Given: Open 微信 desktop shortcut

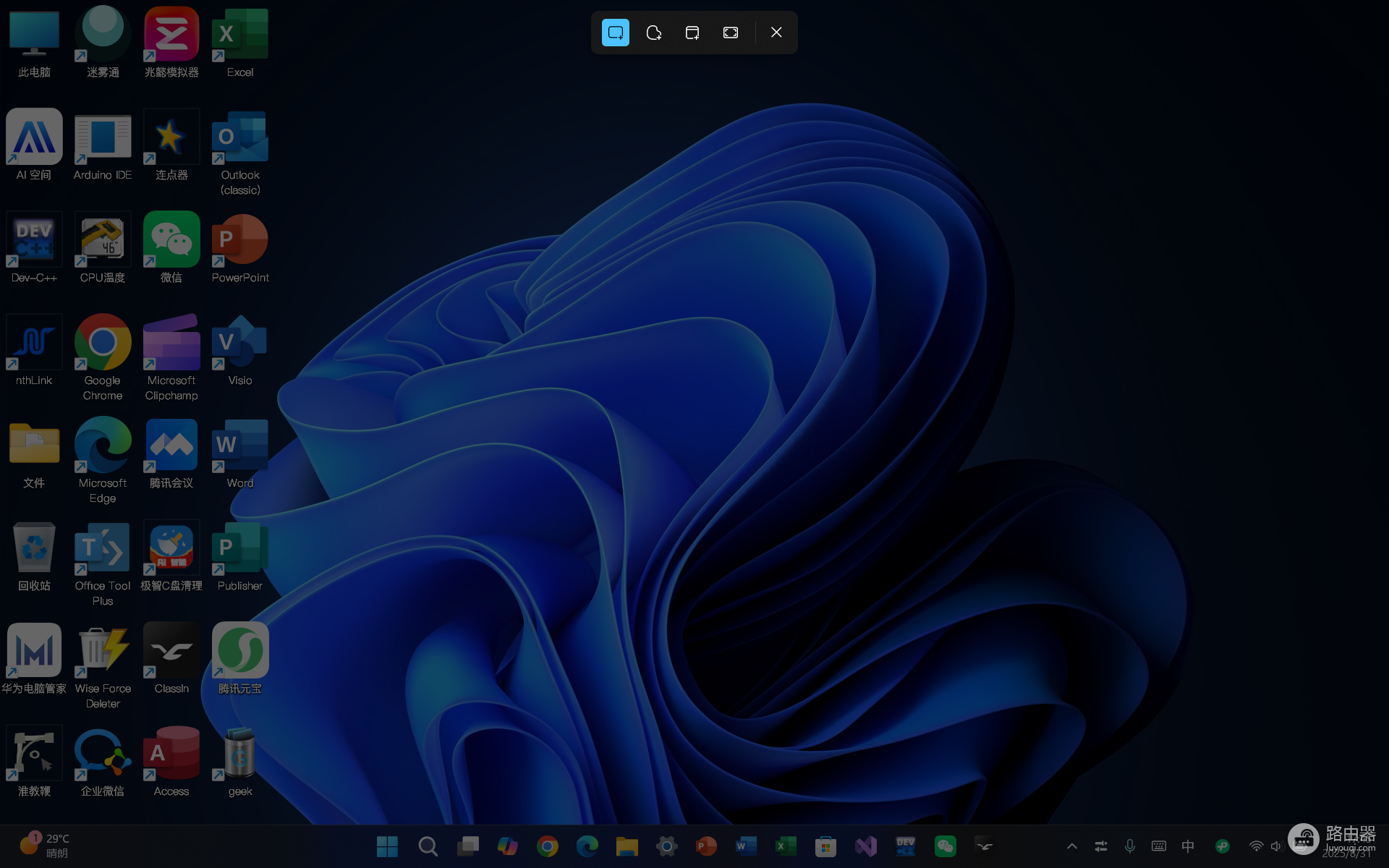Looking at the screenshot, I should point(171,247).
